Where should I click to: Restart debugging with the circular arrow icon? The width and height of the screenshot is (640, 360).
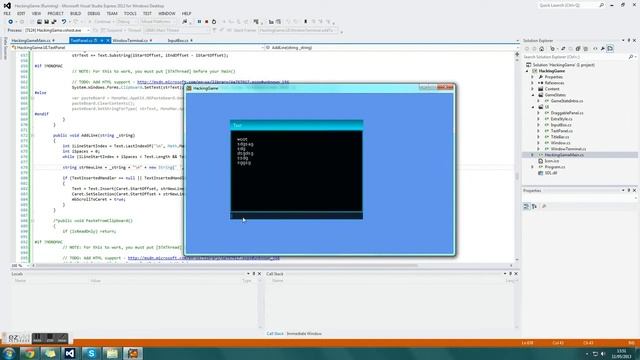click(214, 22)
